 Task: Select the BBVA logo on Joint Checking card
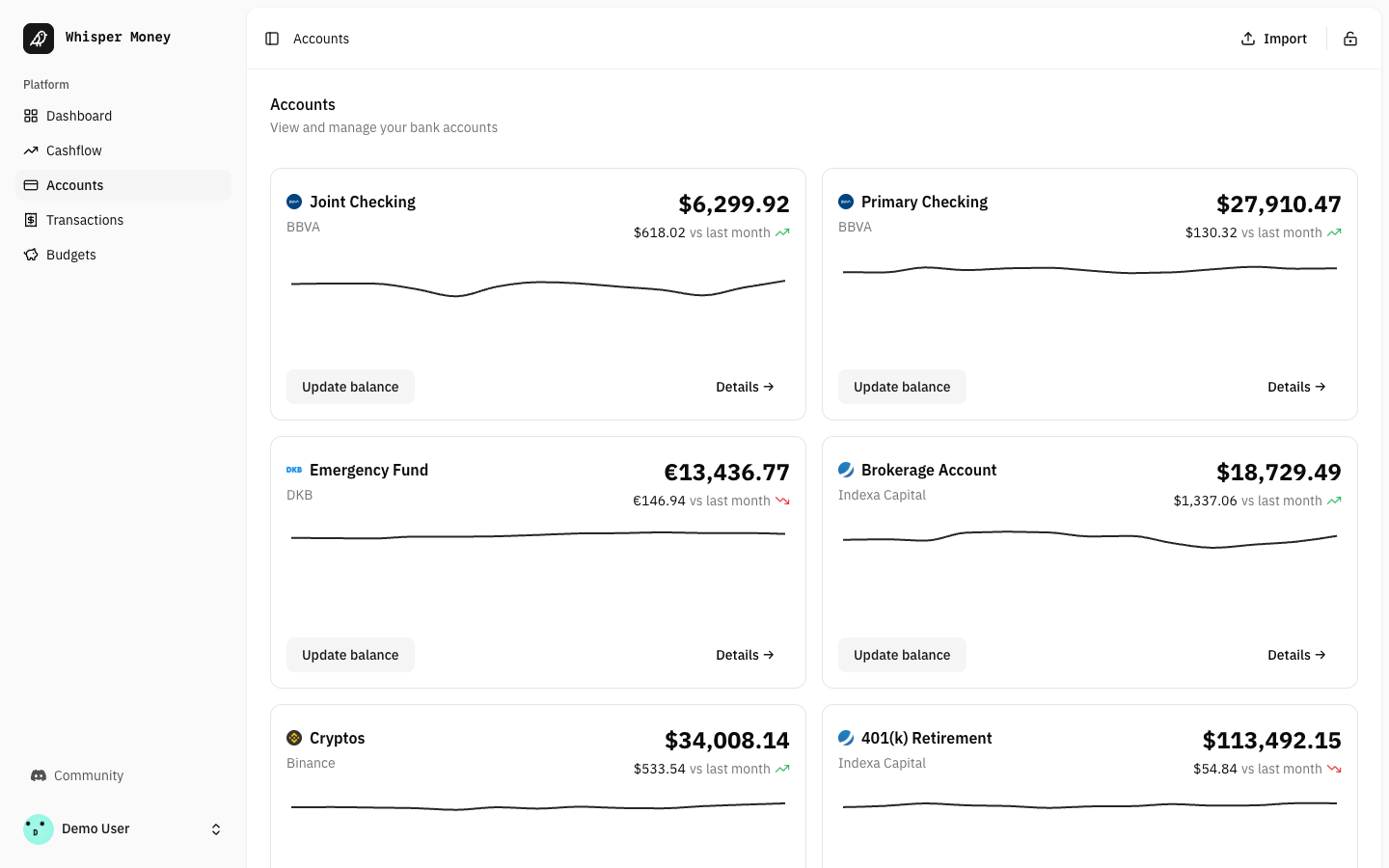(x=294, y=202)
